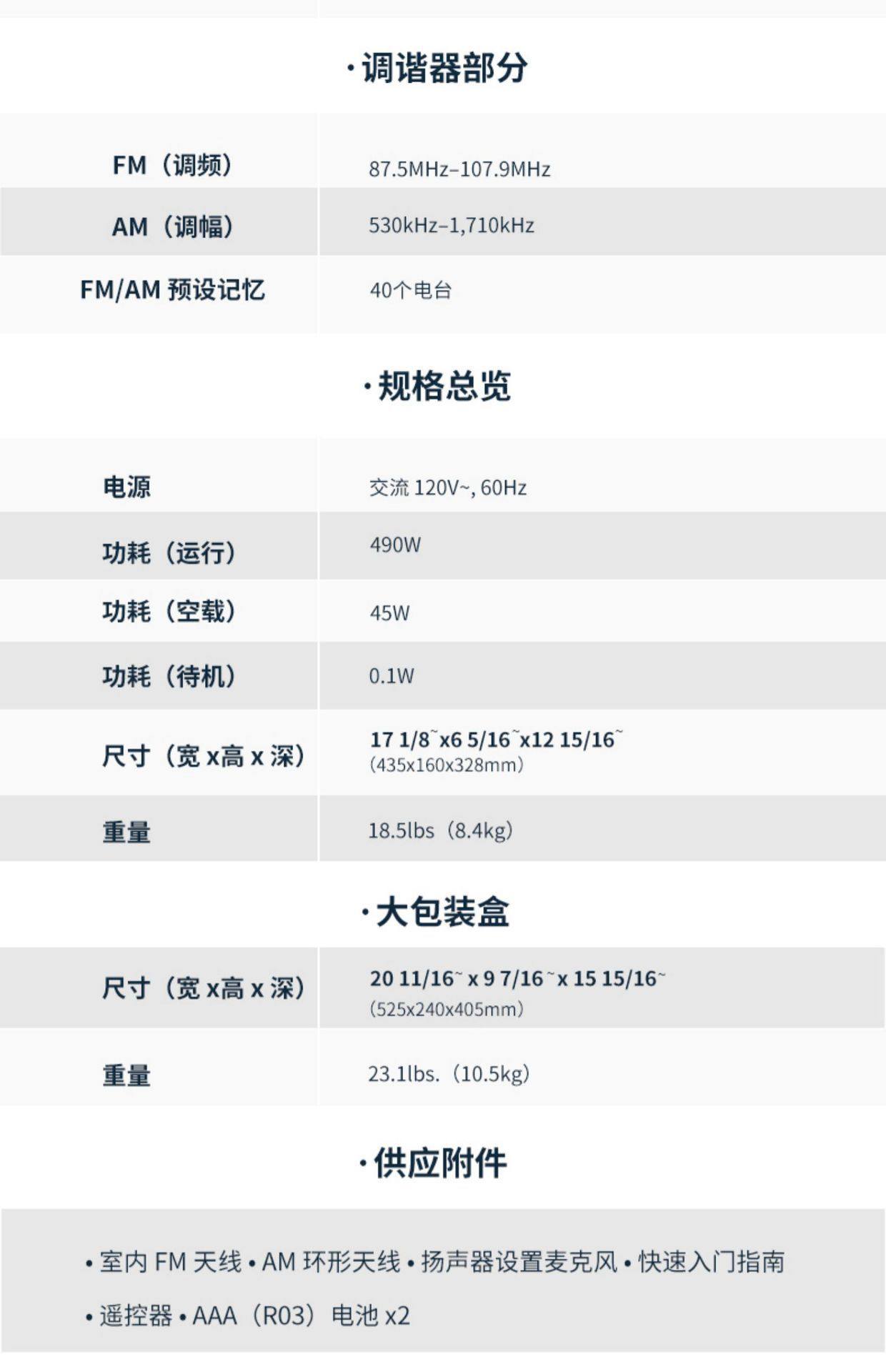
Task: Select the 525x240x405mm package dimension text
Action: point(447,1010)
